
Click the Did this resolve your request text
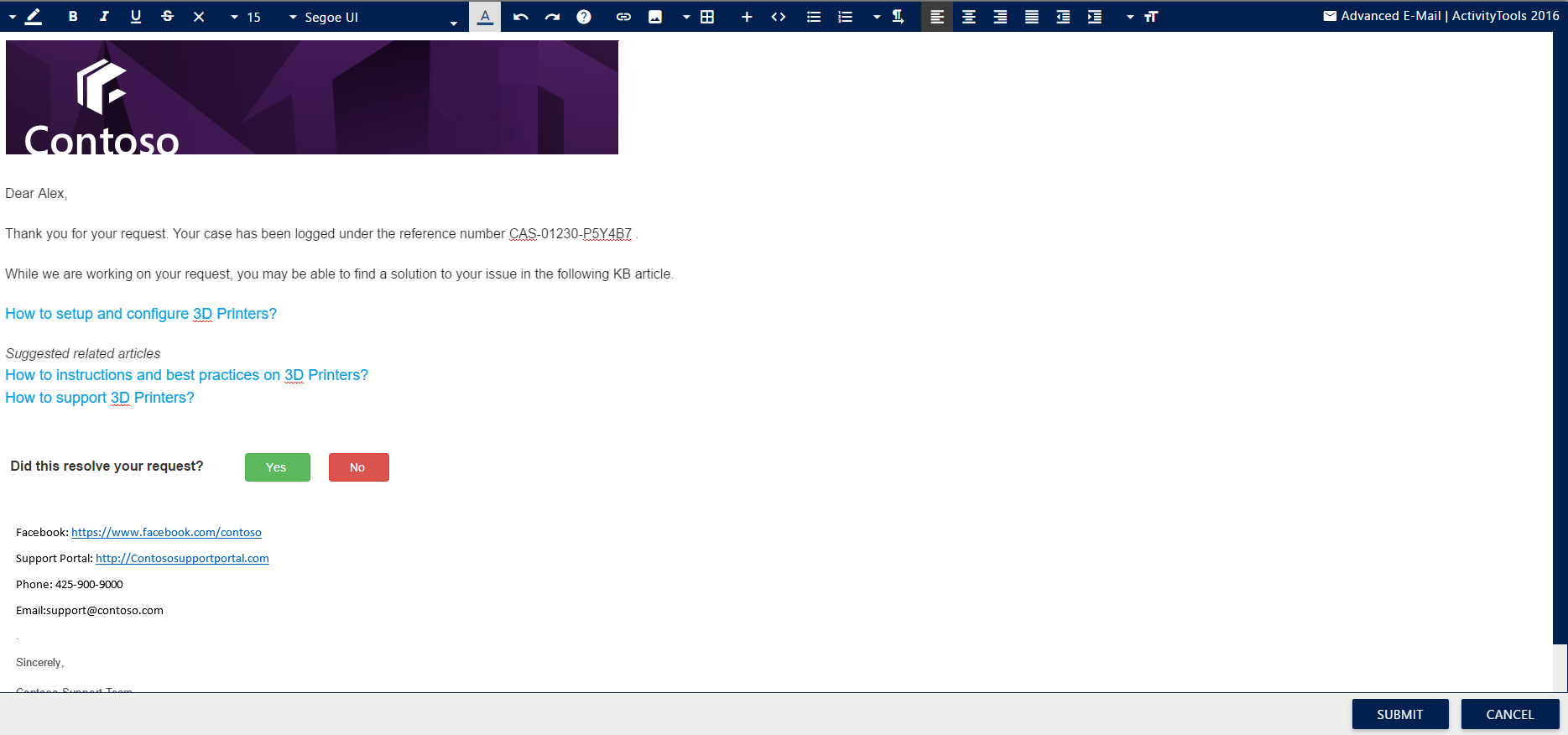(x=107, y=467)
